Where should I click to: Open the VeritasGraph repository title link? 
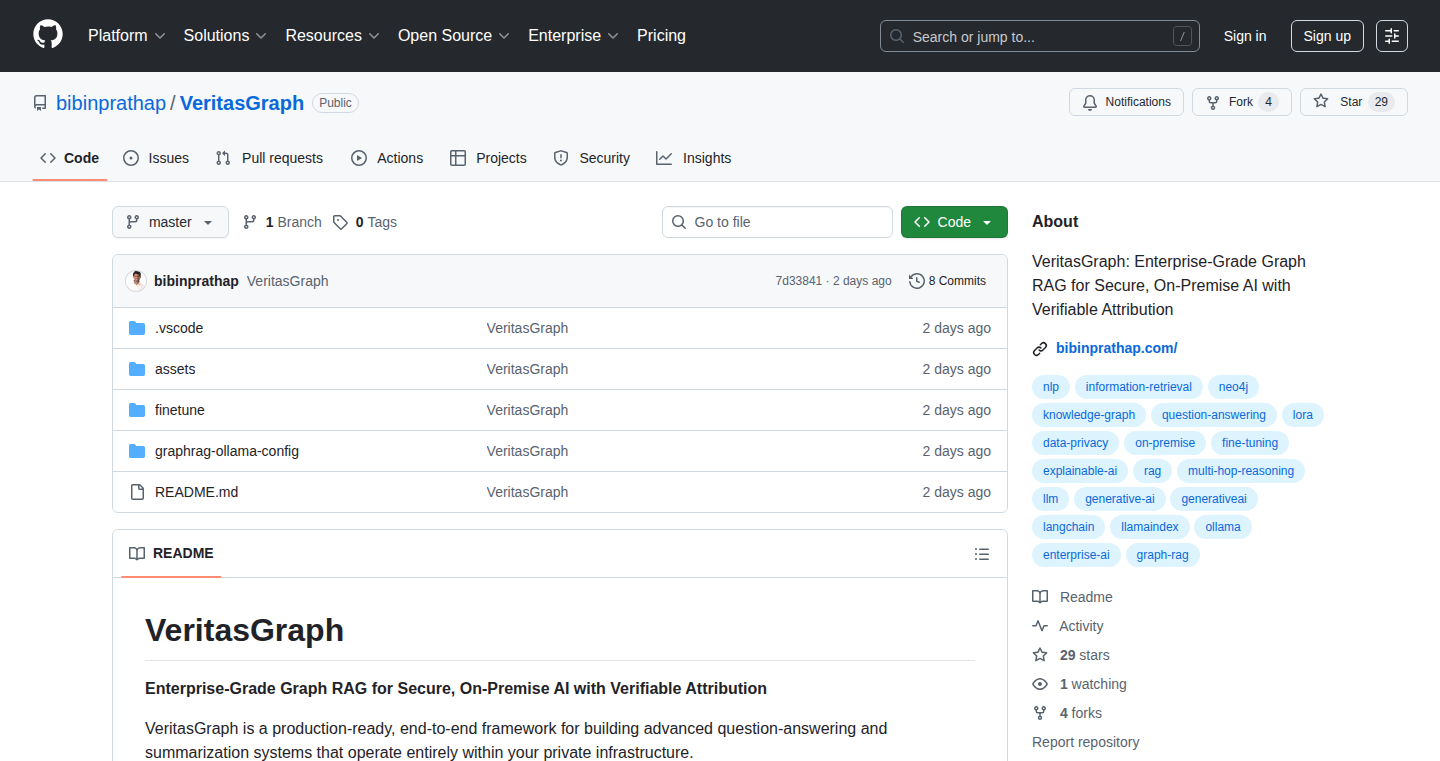pyautogui.click(x=242, y=103)
